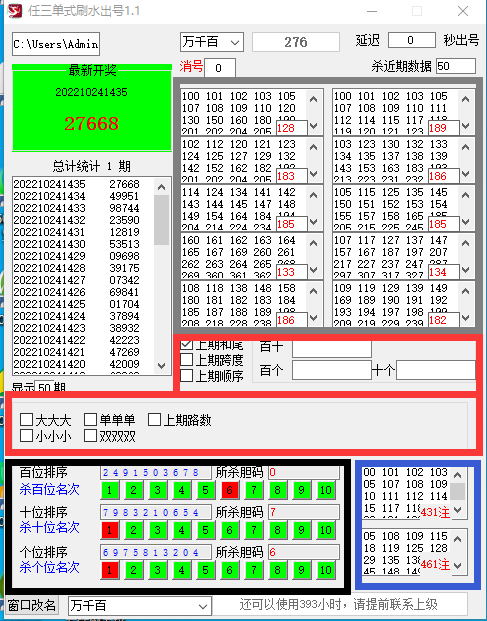
Task: Click the 窗口改名 button
Action: tap(32, 606)
